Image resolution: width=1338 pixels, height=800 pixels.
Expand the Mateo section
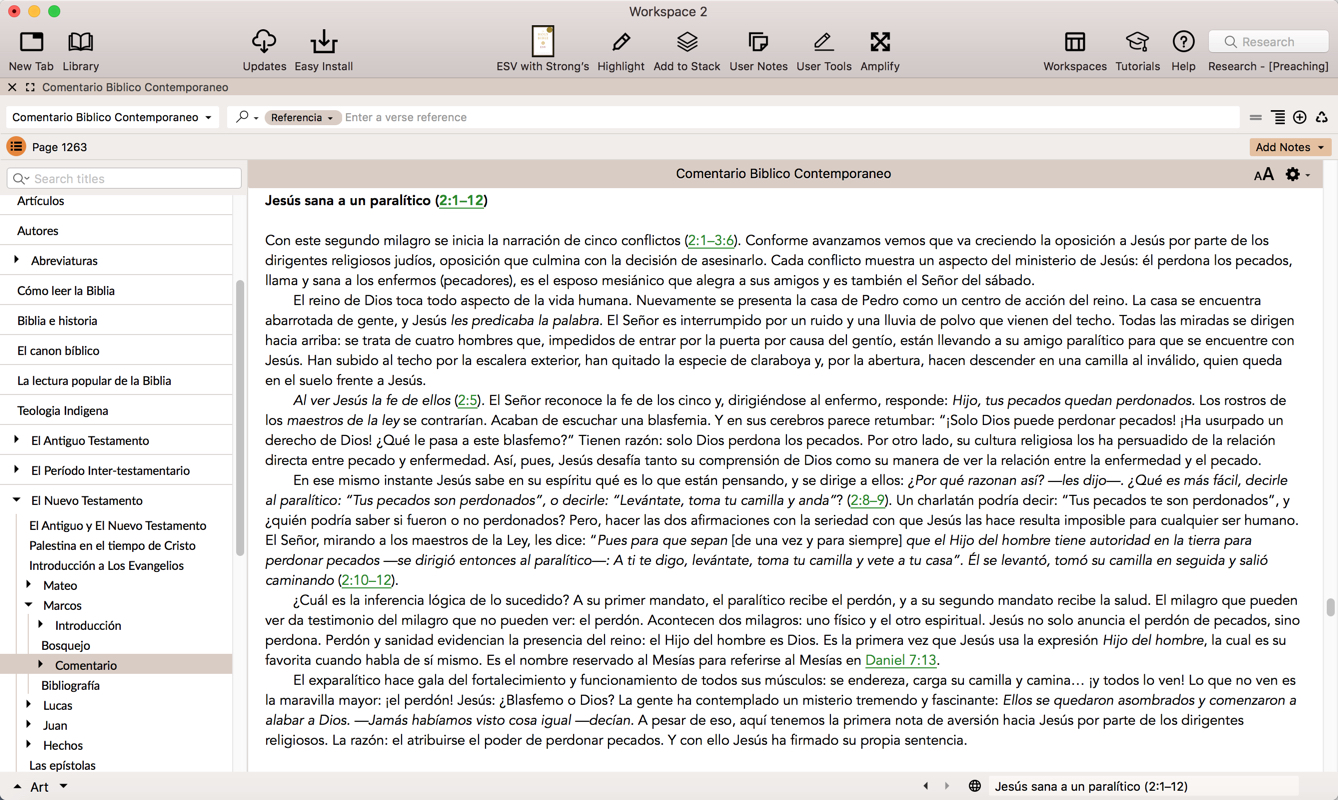click(29, 585)
